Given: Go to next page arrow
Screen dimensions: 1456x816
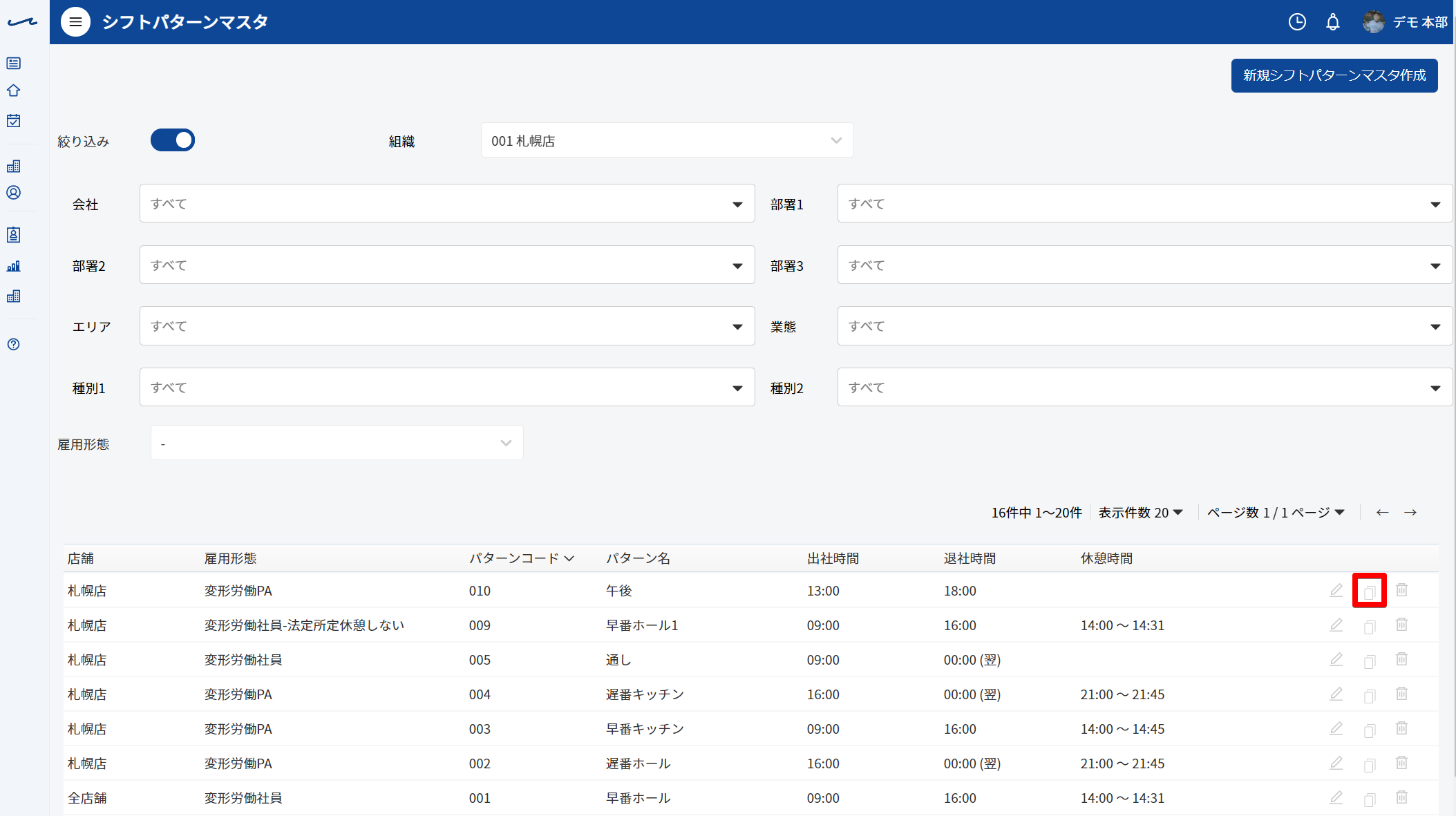Looking at the screenshot, I should pos(1410,512).
